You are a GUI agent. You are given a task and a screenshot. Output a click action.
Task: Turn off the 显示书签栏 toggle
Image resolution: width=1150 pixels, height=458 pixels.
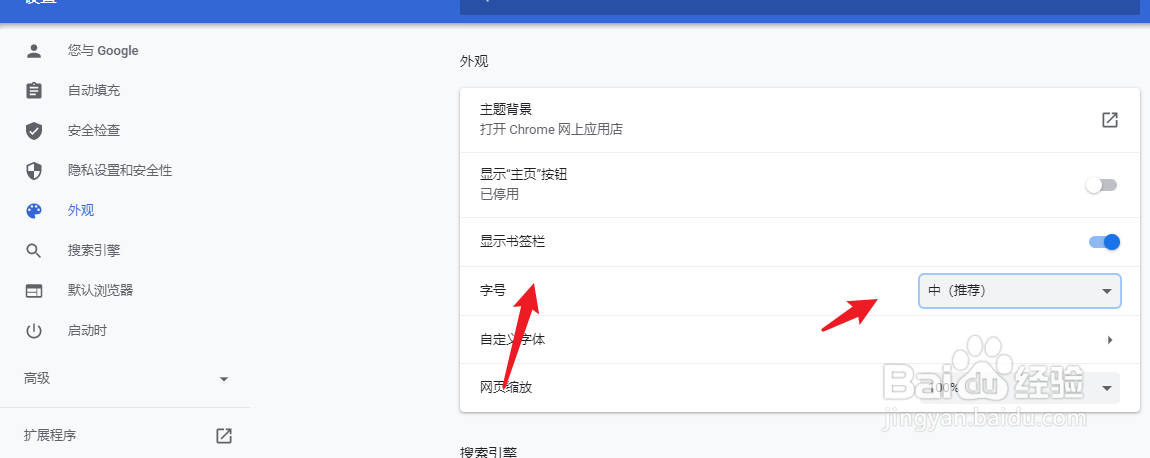(x=1104, y=242)
